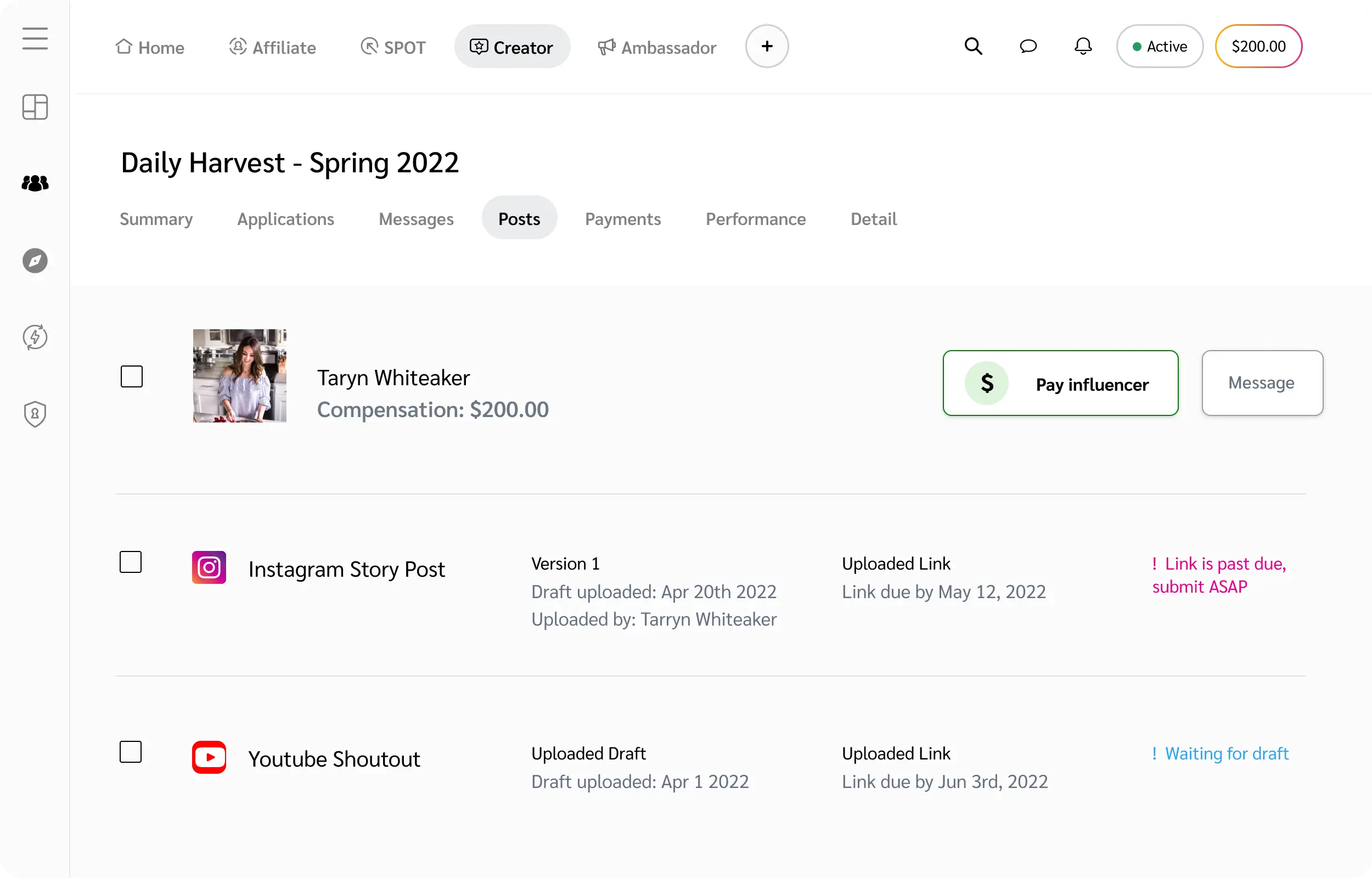Open the Active status pill
The width and height of the screenshot is (1372, 878).
click(1160, 46)
